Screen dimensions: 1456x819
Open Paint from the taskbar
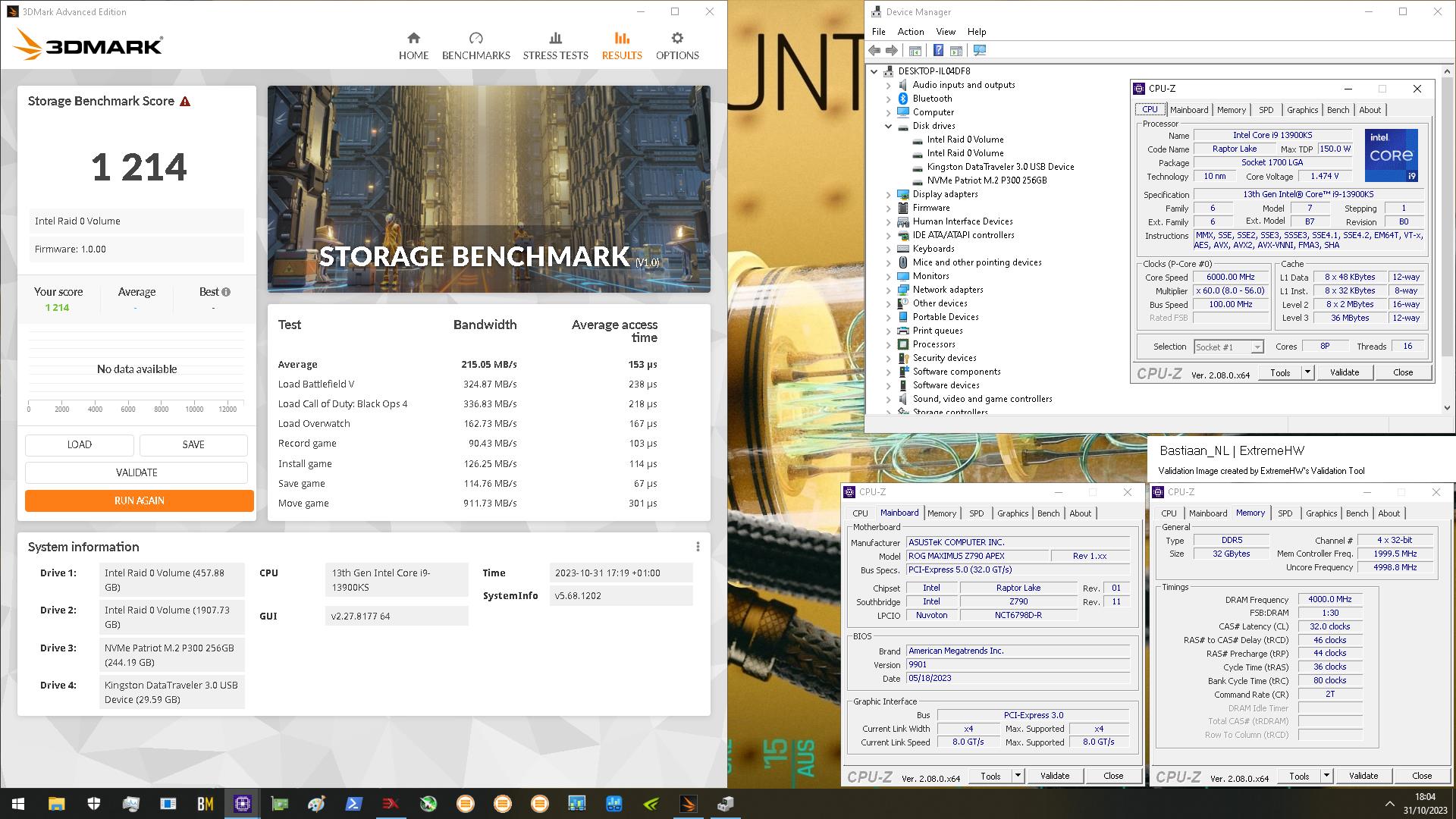click(316, 804)
